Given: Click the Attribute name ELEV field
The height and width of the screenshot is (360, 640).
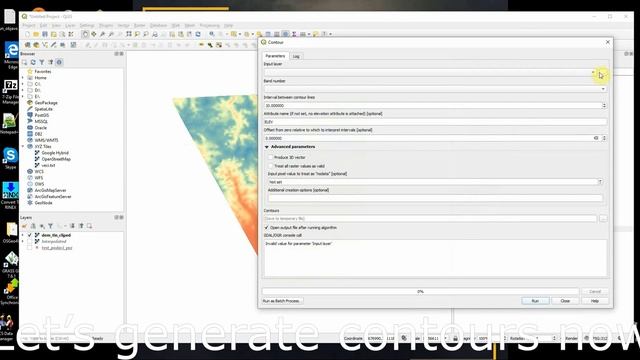Looking at the screenshot, I should click(x=435, y=122).
